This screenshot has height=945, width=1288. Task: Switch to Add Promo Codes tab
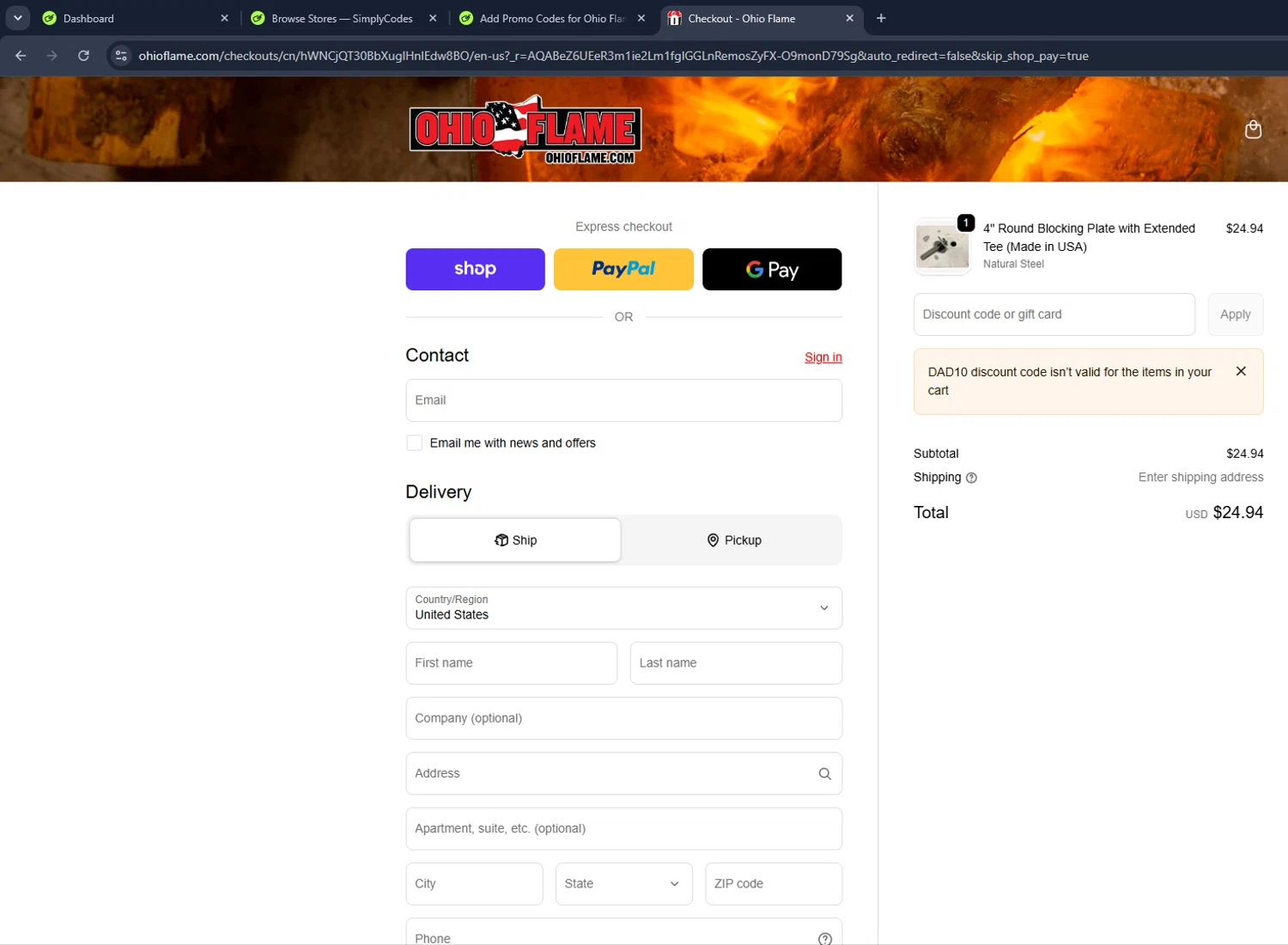pos(550,18)
